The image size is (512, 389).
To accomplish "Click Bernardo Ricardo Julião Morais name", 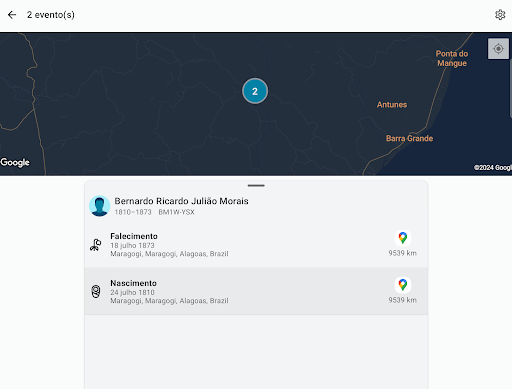I will pyautogui.click(x=181, y=201).
